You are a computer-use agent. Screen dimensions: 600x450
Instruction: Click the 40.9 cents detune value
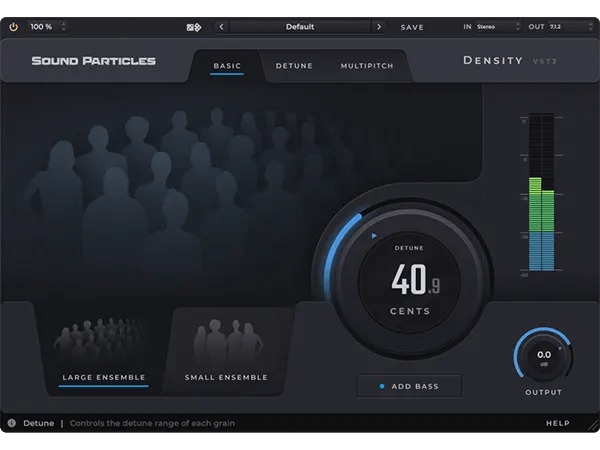pyautogui.click(x=416, y=280)
